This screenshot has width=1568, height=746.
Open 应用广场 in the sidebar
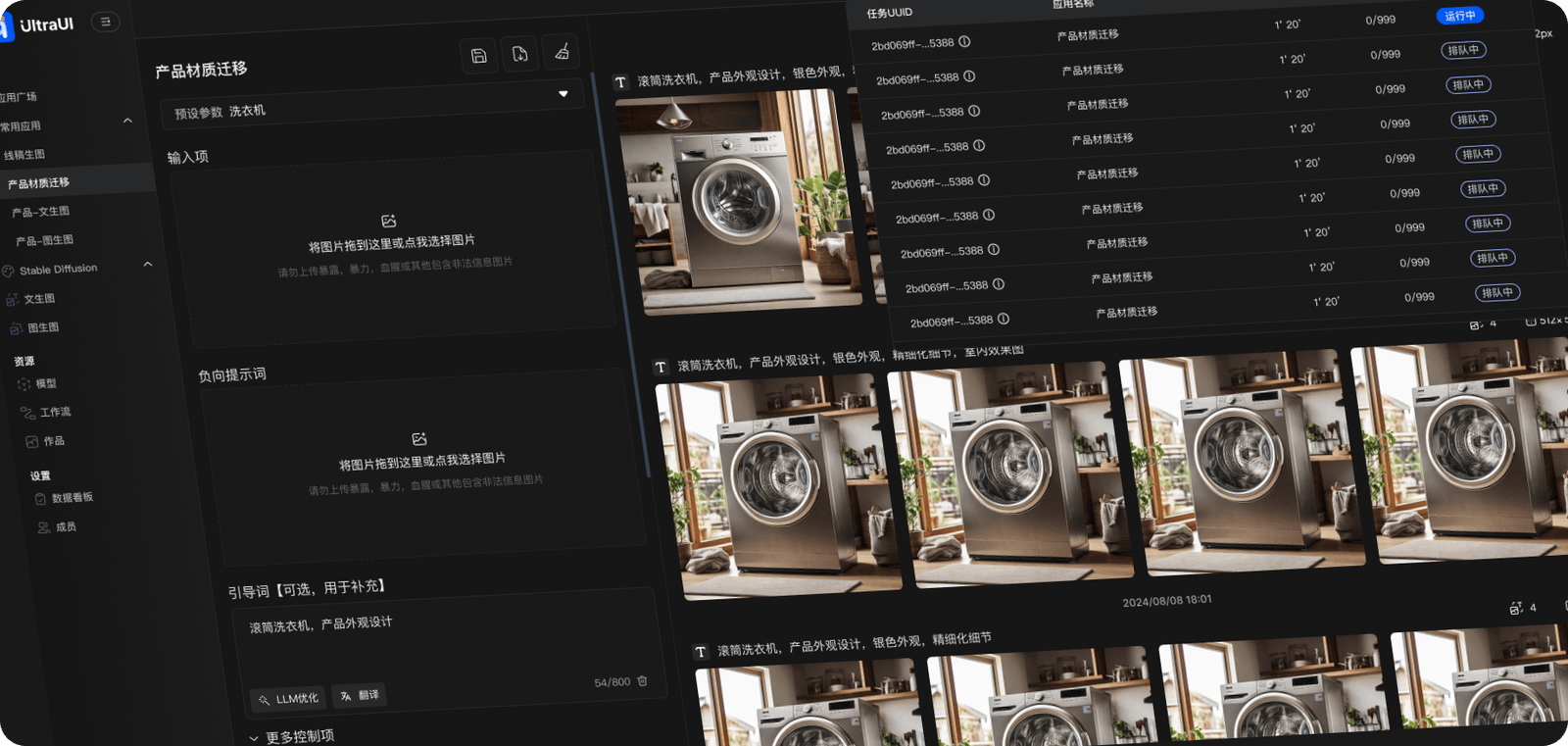[x=19, y=97]
